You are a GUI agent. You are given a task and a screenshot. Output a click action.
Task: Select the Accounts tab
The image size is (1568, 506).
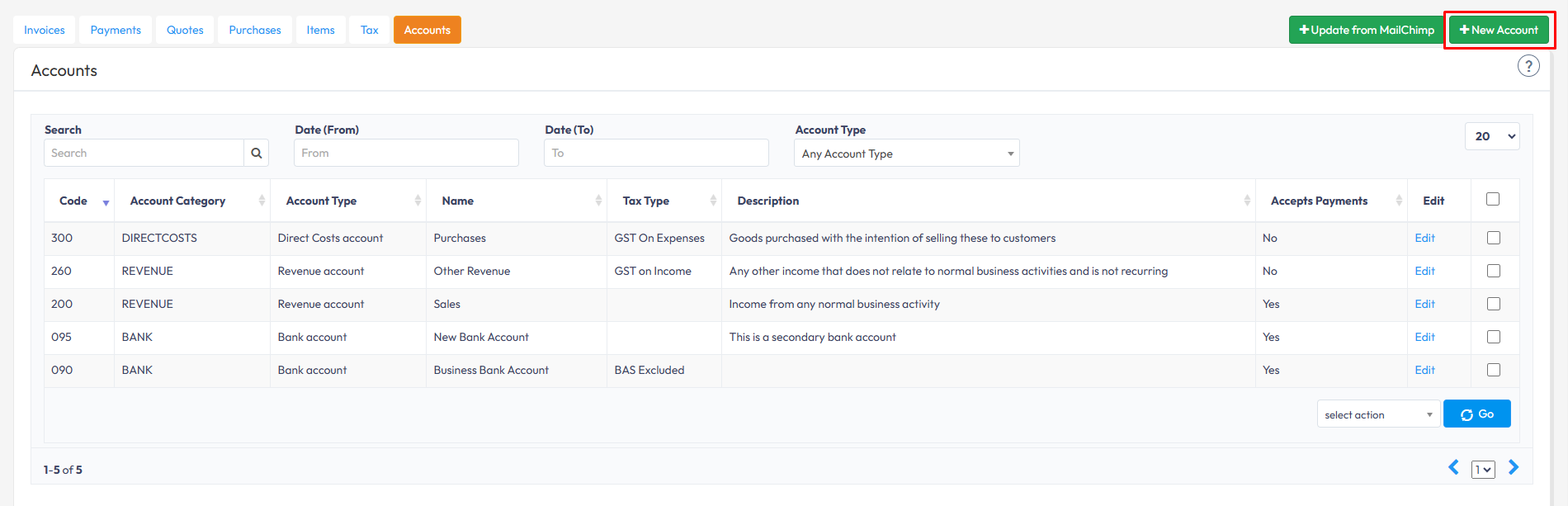coord(427,30)
